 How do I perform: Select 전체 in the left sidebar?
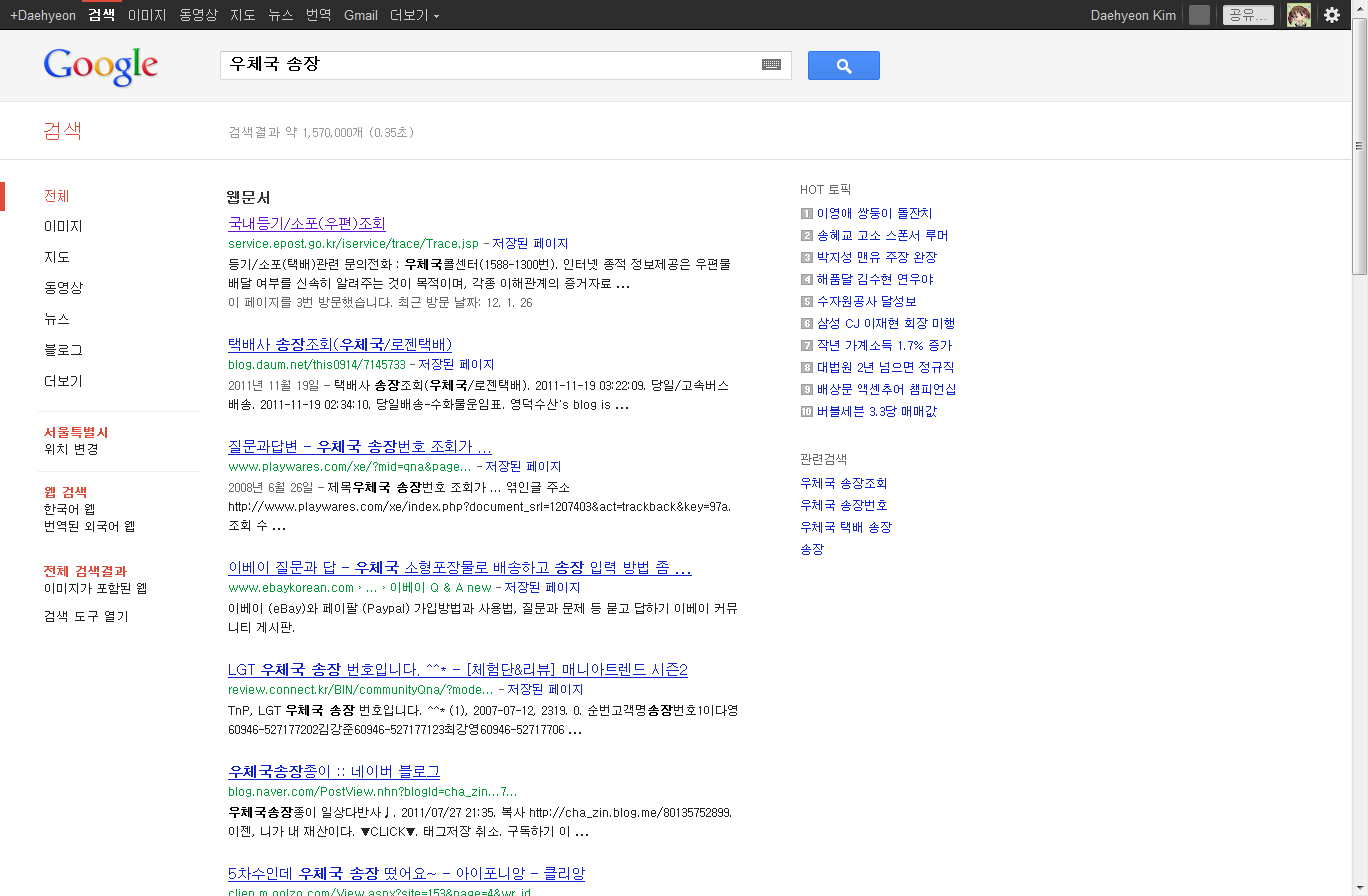57,196
